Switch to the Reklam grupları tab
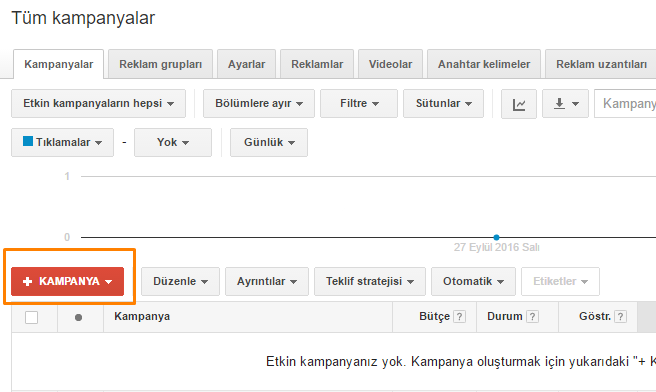Screen dimensions: 656x392 [x=161, y=64]
